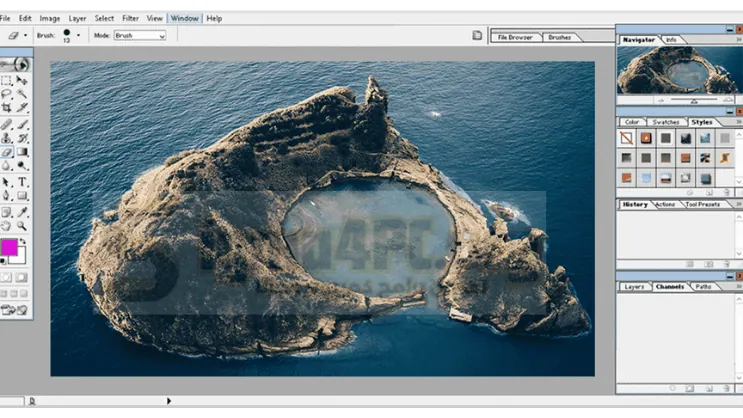Select the Eyedropper tool
Screen dimensions: 743x418
point(22,212)
